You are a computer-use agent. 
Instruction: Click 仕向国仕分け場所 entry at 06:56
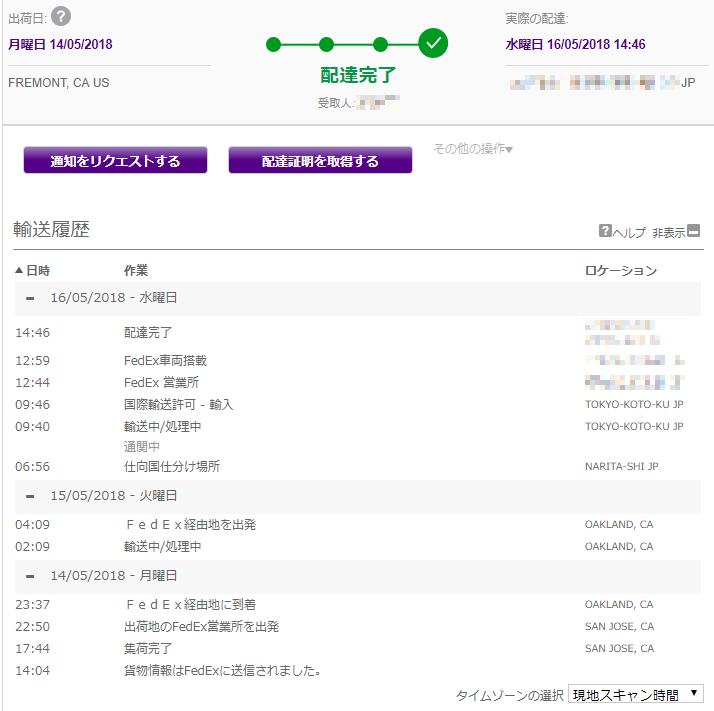pos(172,466)
